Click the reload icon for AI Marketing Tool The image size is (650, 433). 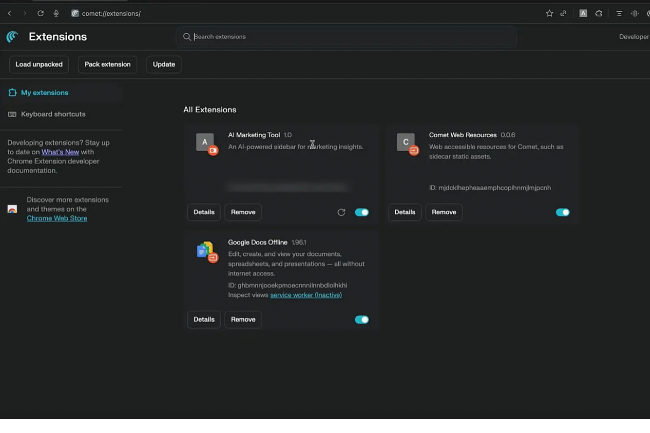[341, 212]
